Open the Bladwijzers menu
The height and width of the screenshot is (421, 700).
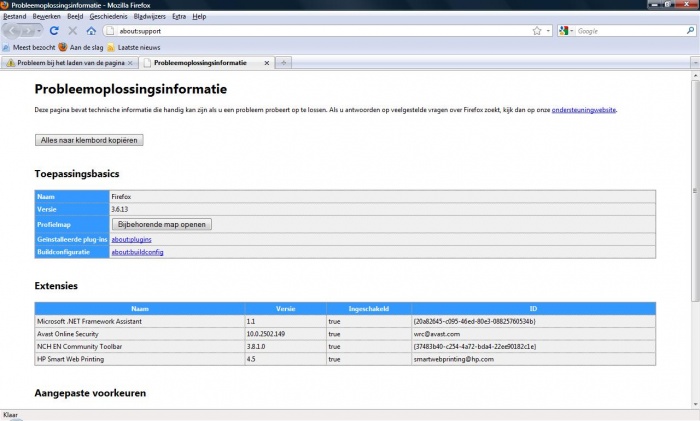point(150,17)
